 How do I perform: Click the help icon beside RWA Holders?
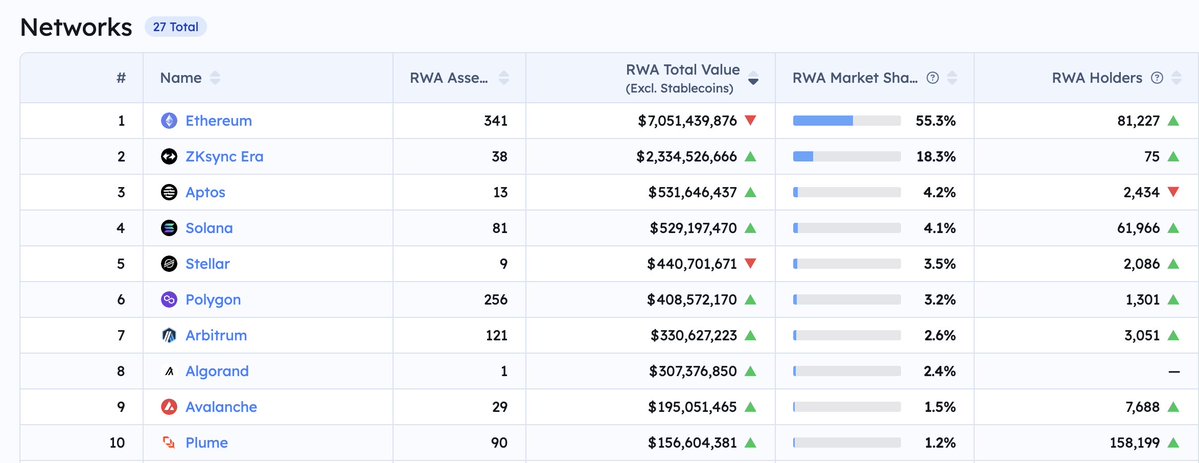[1157, 78]
